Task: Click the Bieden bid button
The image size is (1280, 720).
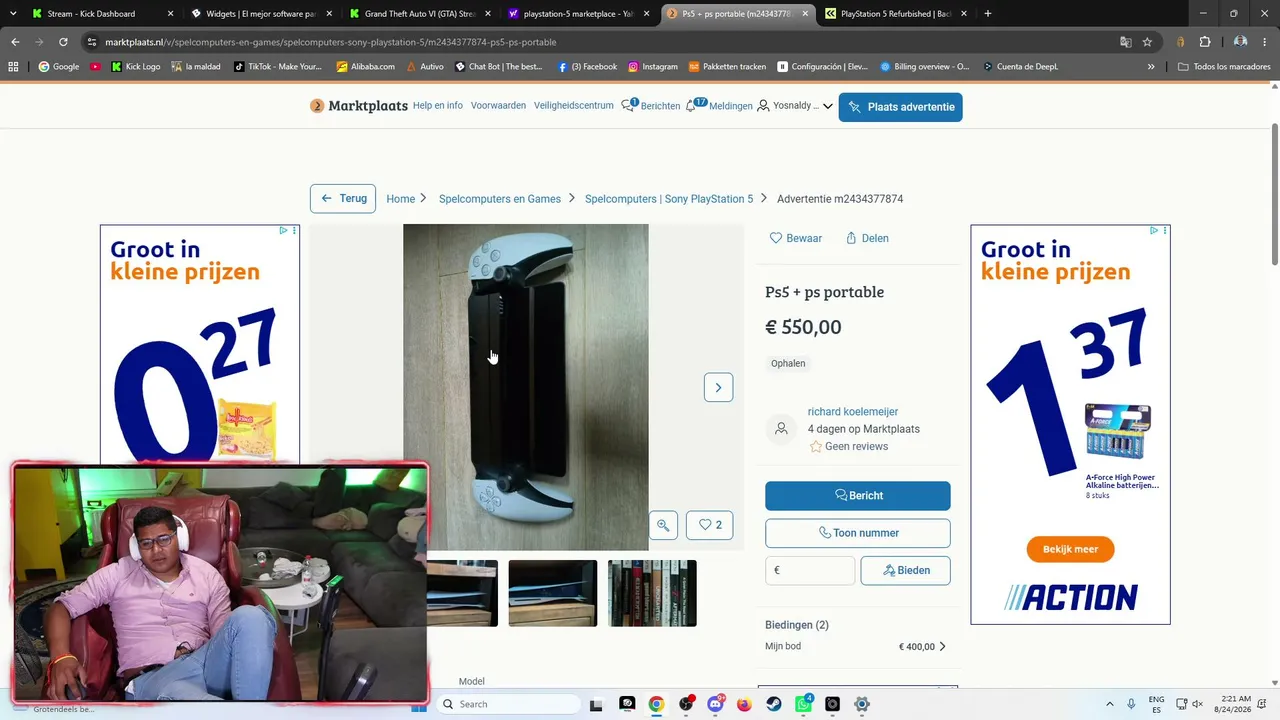Action: coord(905,570)
